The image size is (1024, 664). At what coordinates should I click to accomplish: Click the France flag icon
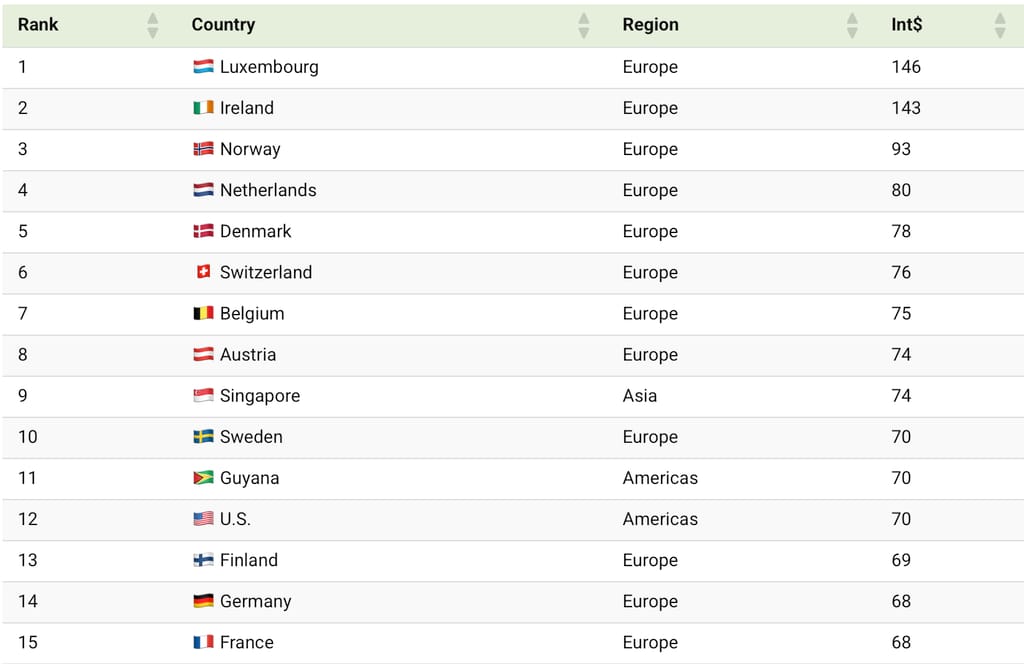[x=202, y=642]
